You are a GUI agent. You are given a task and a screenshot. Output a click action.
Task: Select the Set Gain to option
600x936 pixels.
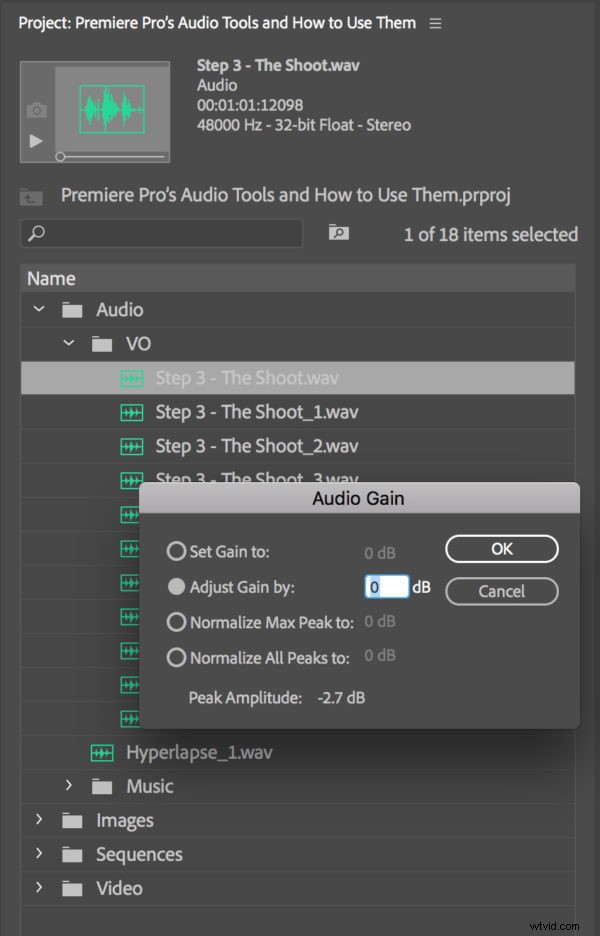tap(176, 551)
